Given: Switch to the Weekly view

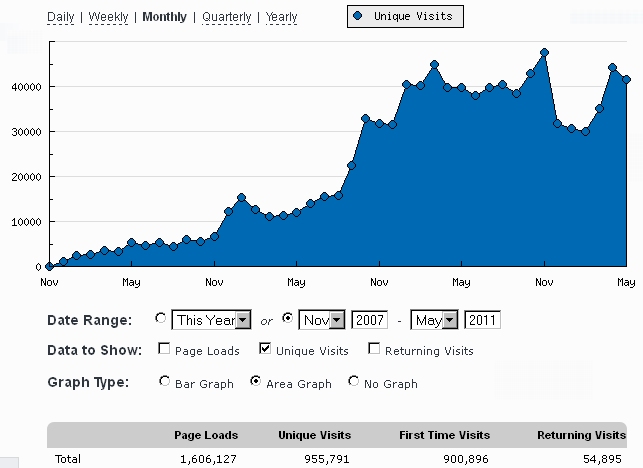Looking at the screenshot, I should point(110,17).
